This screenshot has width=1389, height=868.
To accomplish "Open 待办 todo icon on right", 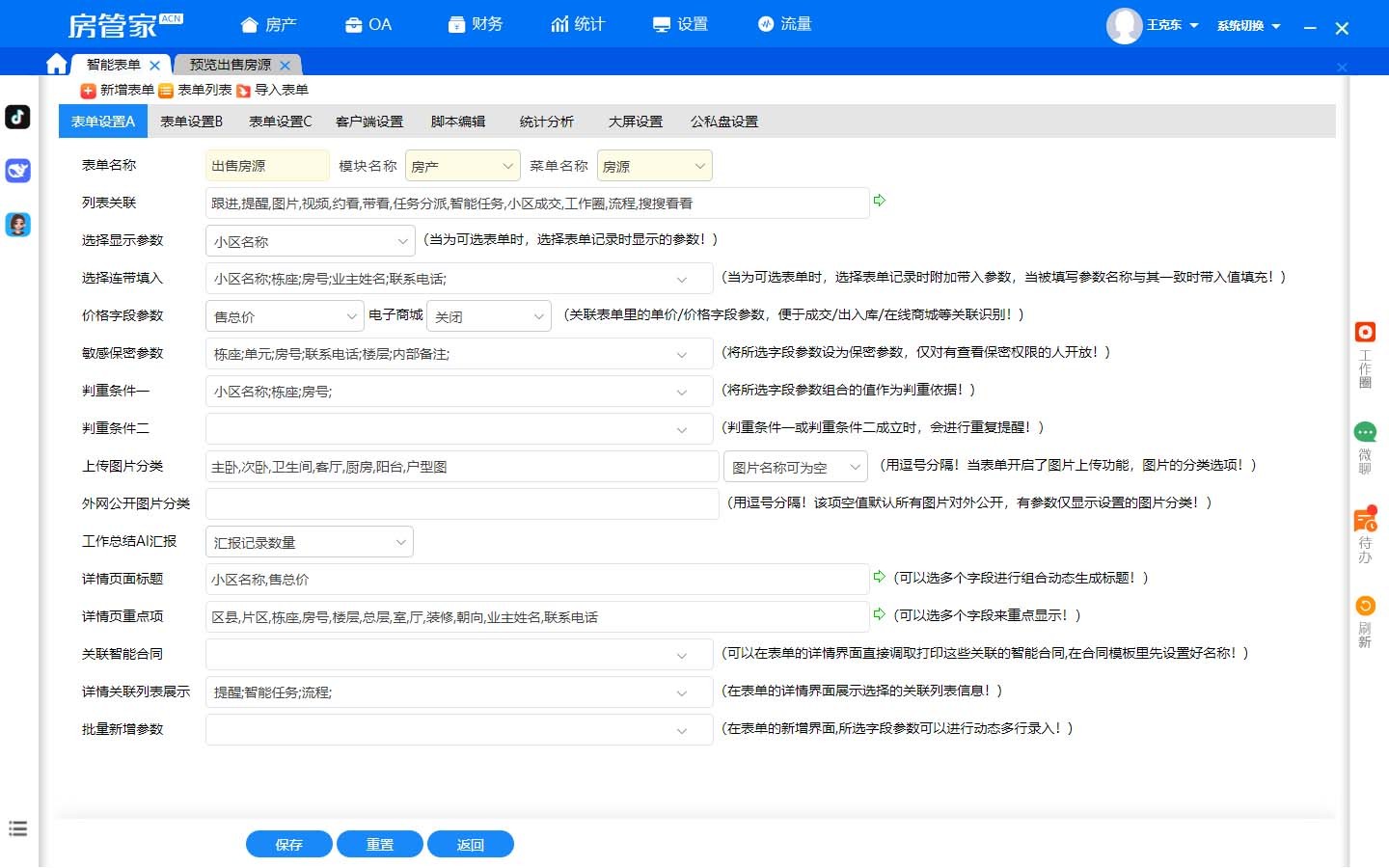I will click(1365, 521).
